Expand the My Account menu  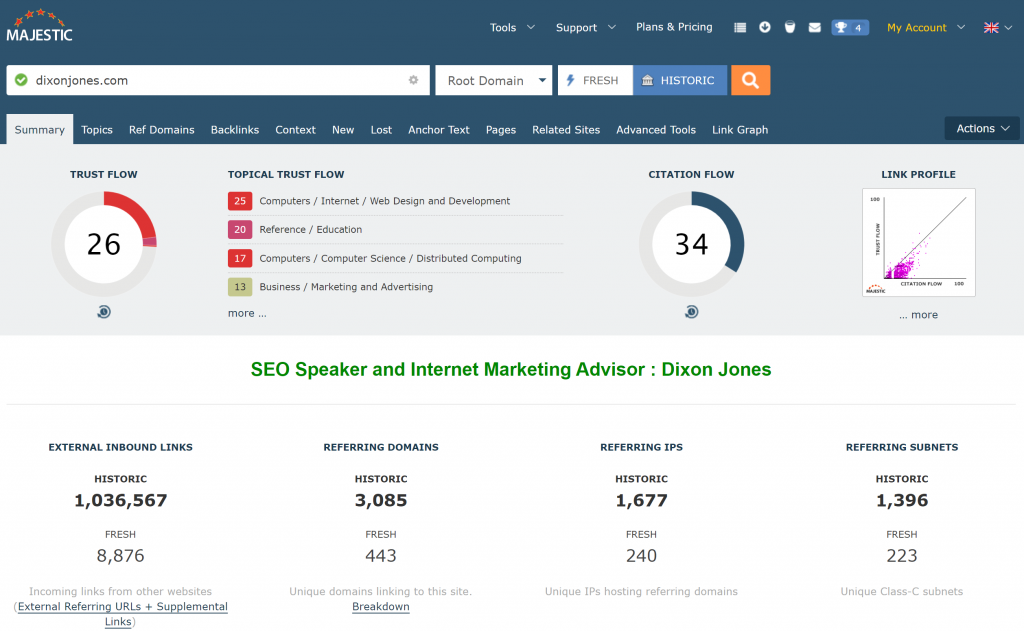click(925, 27)
